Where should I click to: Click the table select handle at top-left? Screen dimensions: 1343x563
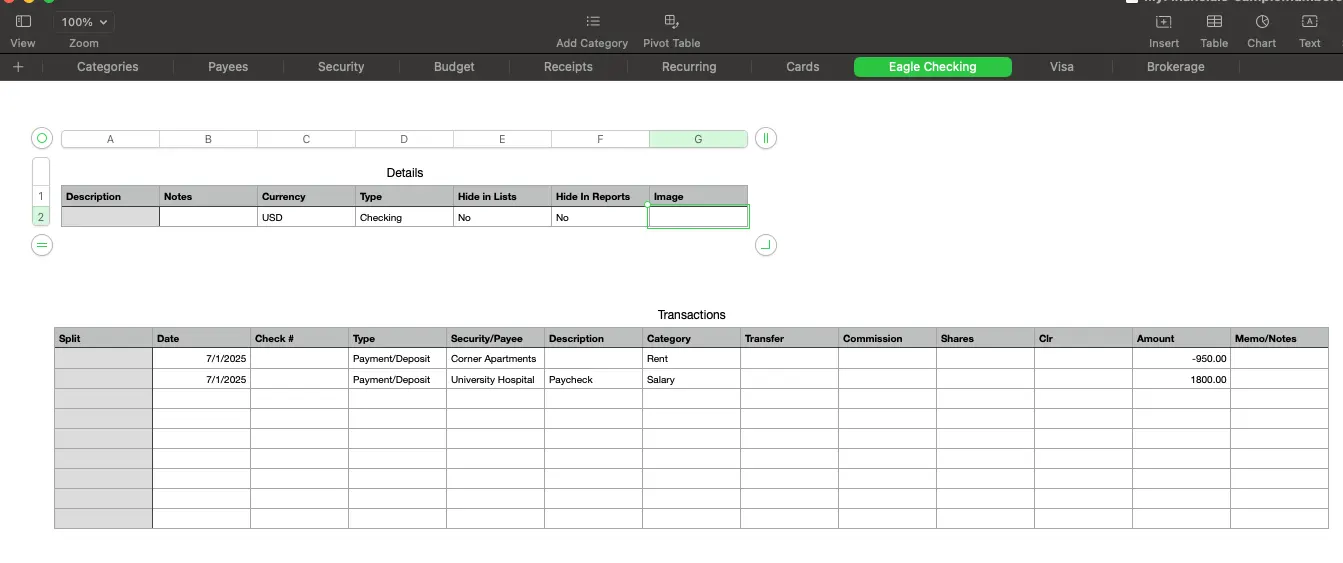[x=41, y=139]
